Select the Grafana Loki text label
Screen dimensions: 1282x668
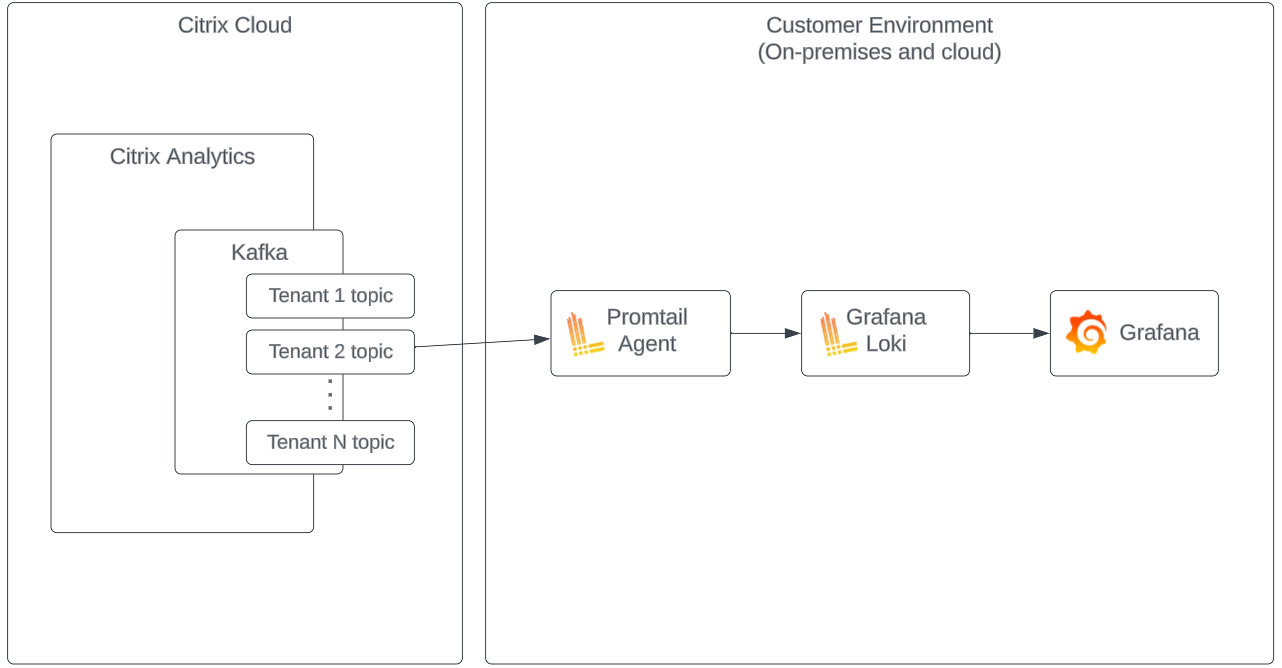886,331
